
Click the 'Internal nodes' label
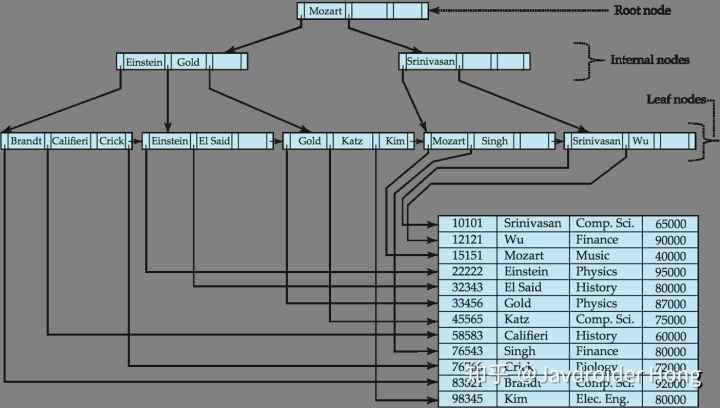click(650, 60)
